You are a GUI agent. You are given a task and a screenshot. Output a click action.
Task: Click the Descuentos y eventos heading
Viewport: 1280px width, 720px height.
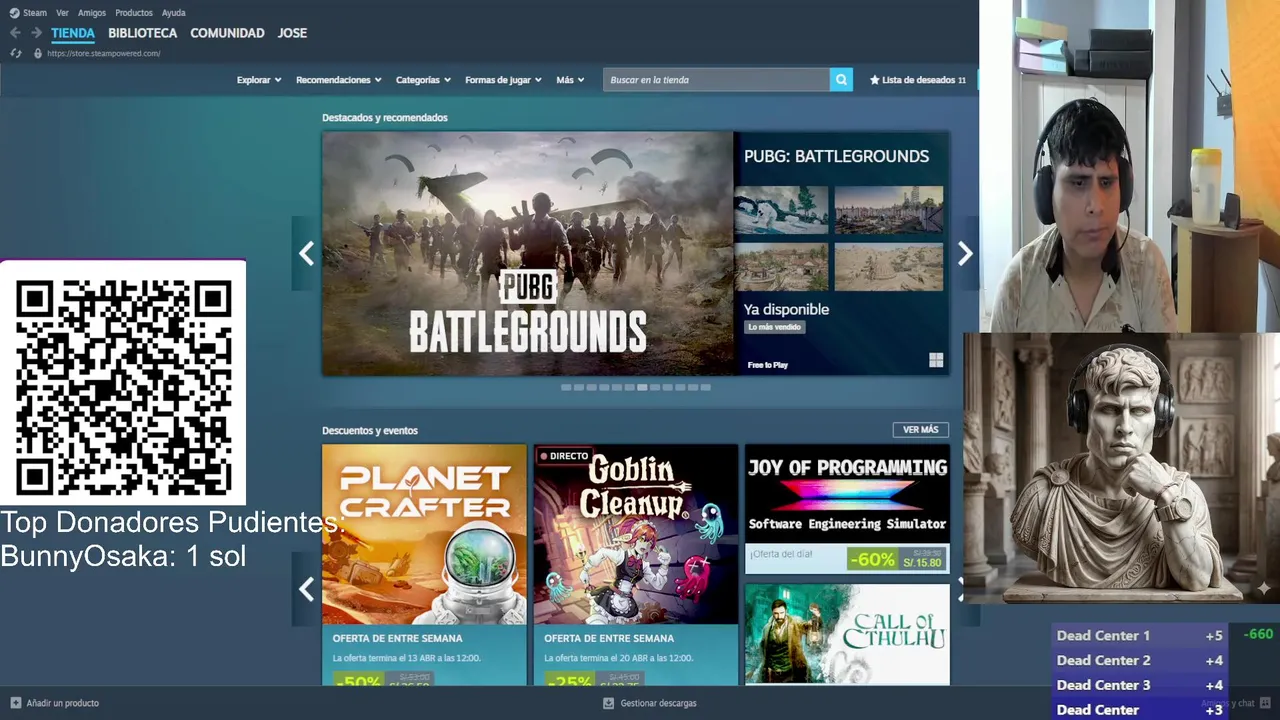(370, 431)
